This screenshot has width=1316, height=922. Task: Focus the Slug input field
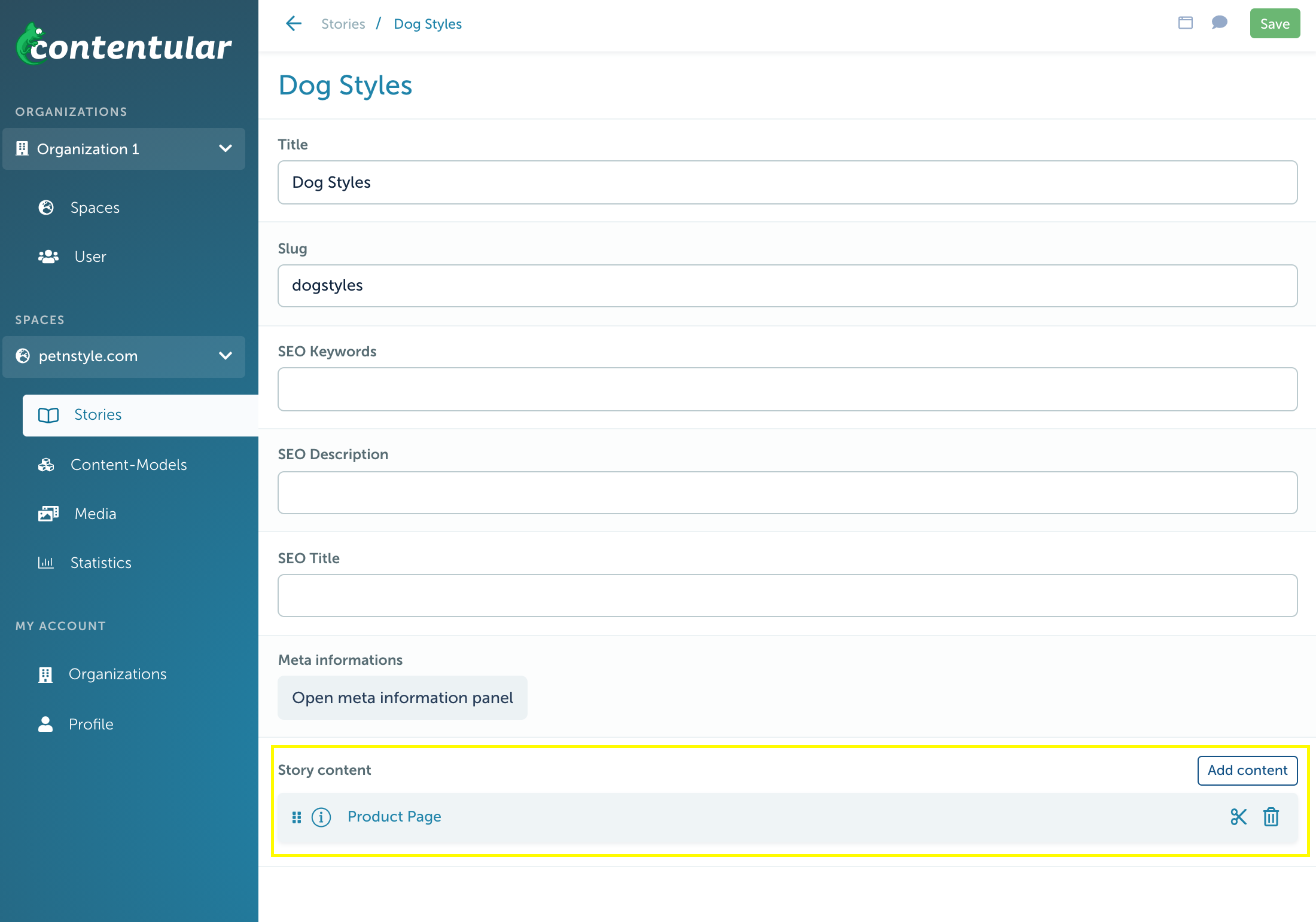point(787,286)
